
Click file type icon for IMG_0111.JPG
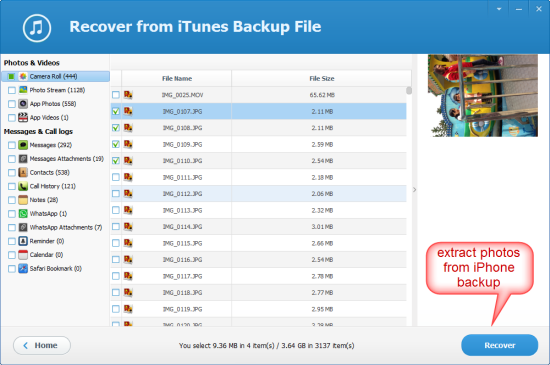point(128,177)
